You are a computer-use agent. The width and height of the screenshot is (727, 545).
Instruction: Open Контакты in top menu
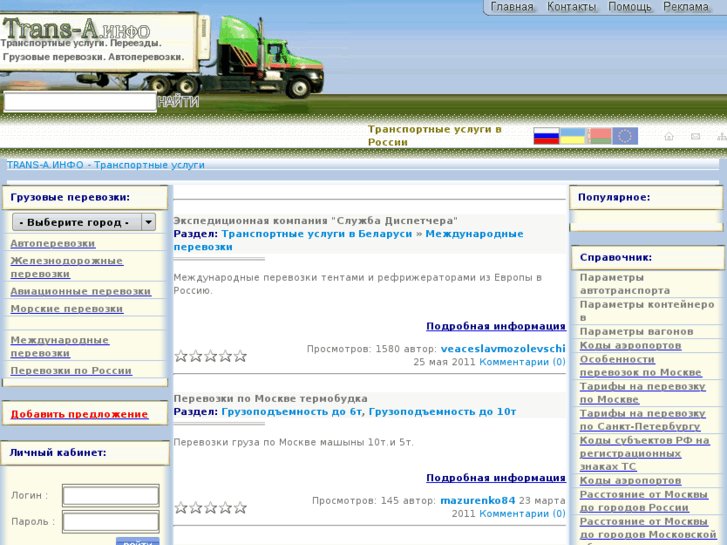(571, 7)
